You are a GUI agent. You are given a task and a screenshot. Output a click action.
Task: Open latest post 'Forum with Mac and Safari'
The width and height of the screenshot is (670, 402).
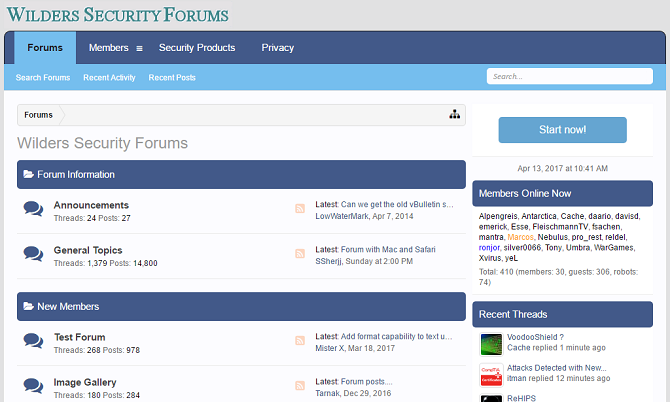388,249
